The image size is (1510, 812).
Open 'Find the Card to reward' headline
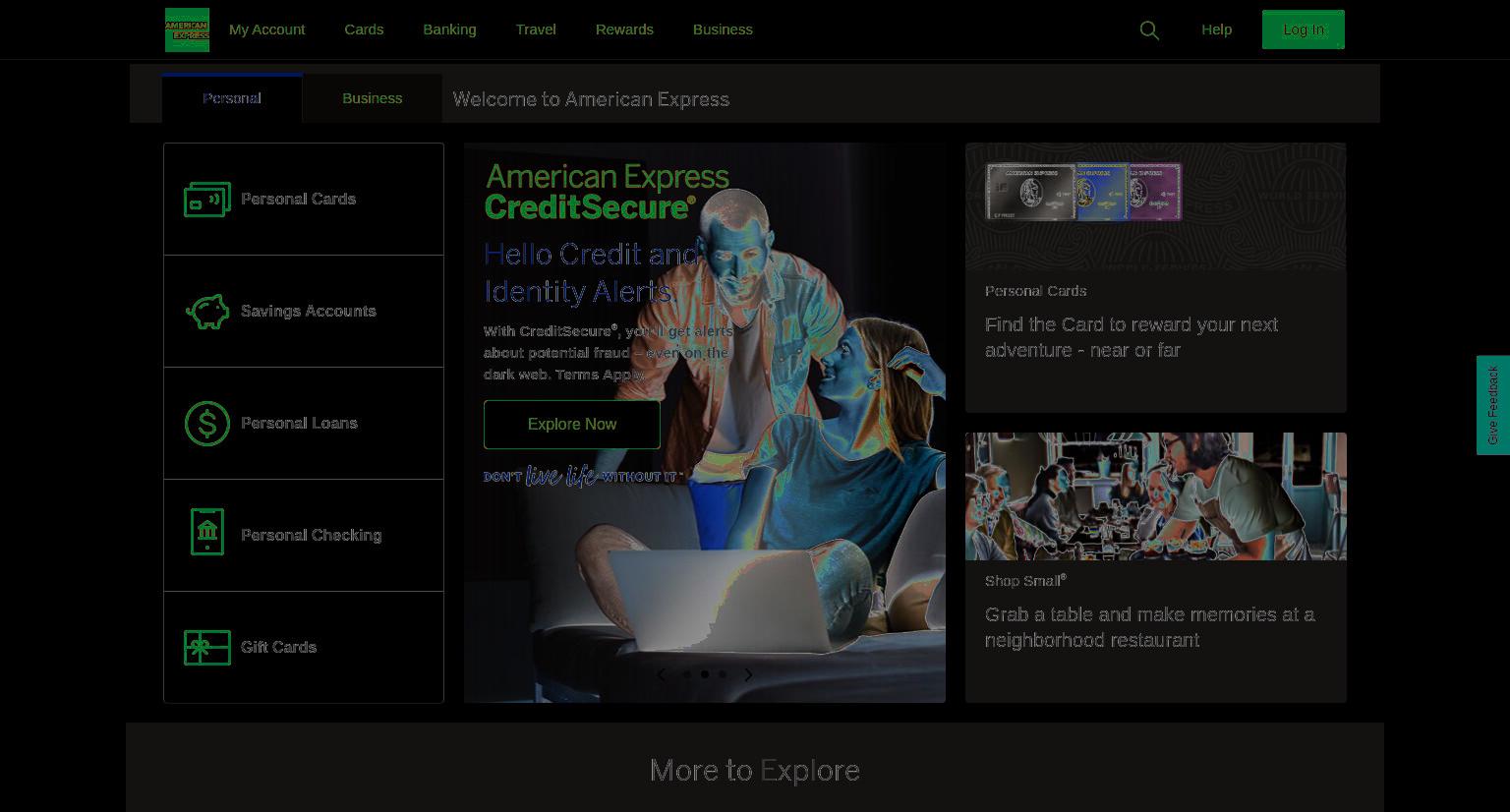click(x=1132, y=337)
